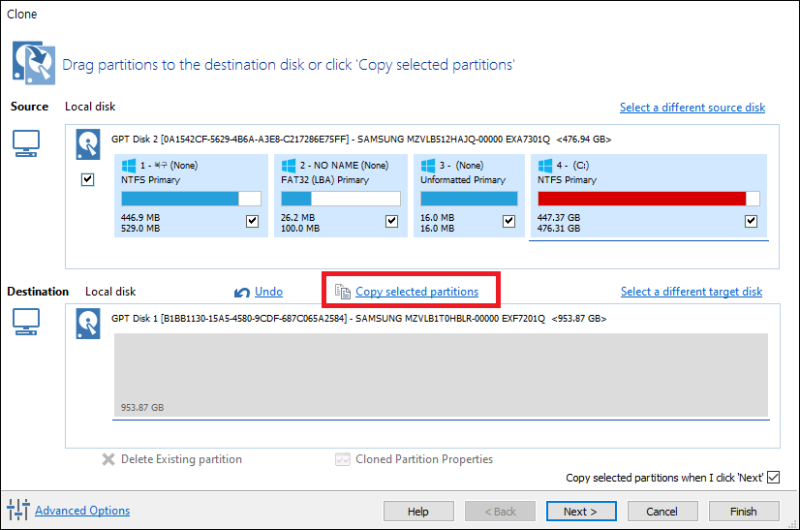Click the GPT Disk 2 hard drive icon
The image size is (800, 530).
[88, 144]
